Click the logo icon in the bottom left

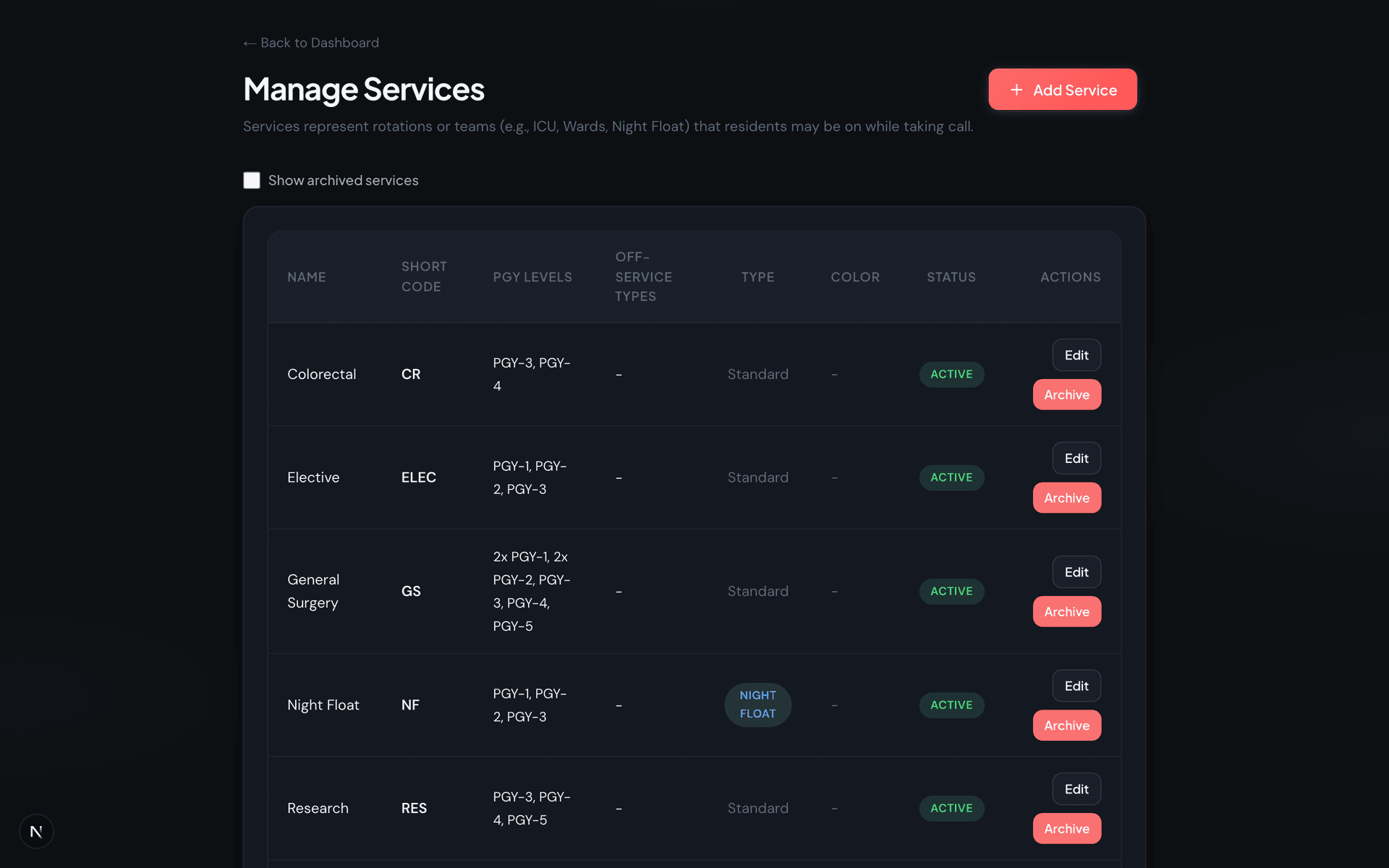pyautogui.click(x=36, y=831)
